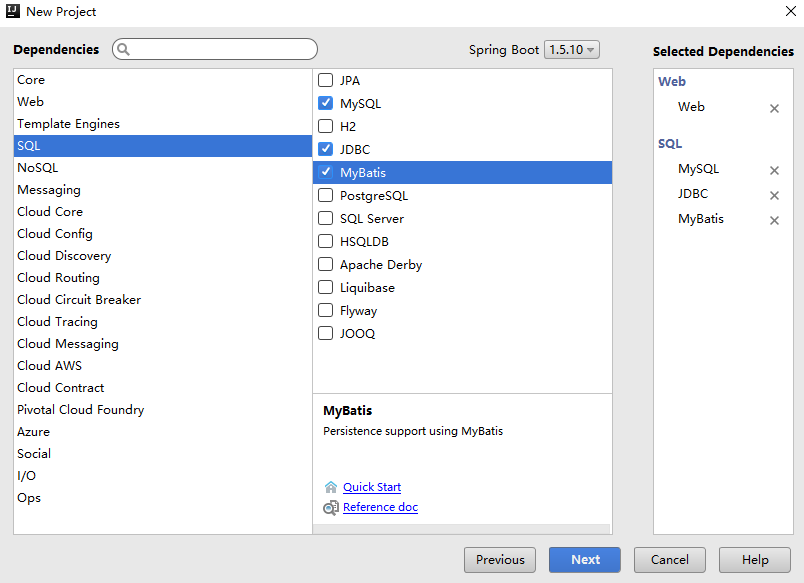The width and height of the screenshot is (804, 583).
Task: Click the Next button
Action: [585, 560]
